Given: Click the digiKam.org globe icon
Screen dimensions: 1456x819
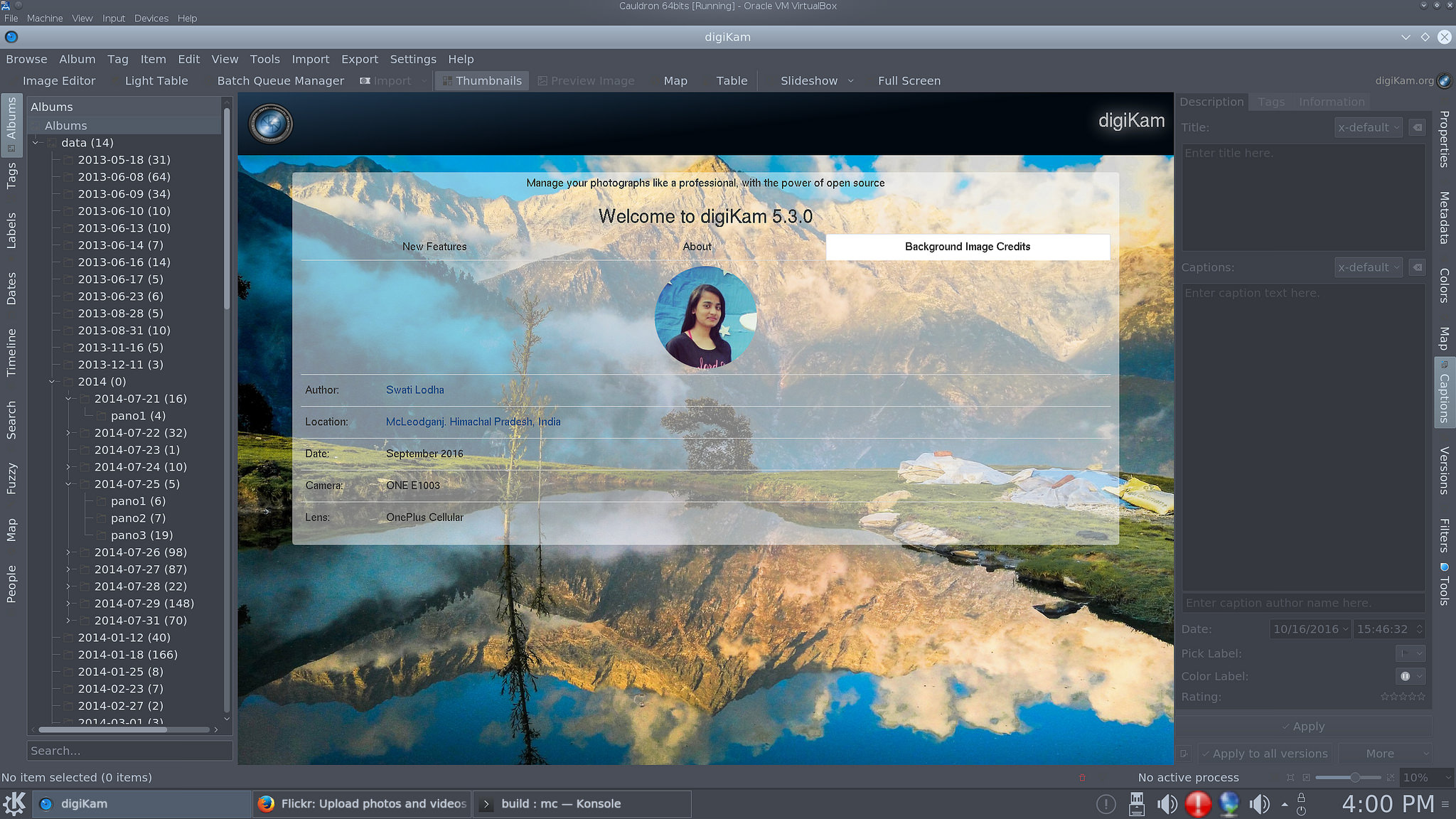Looking at the screenshot, I should click(x=1444, y=80).
